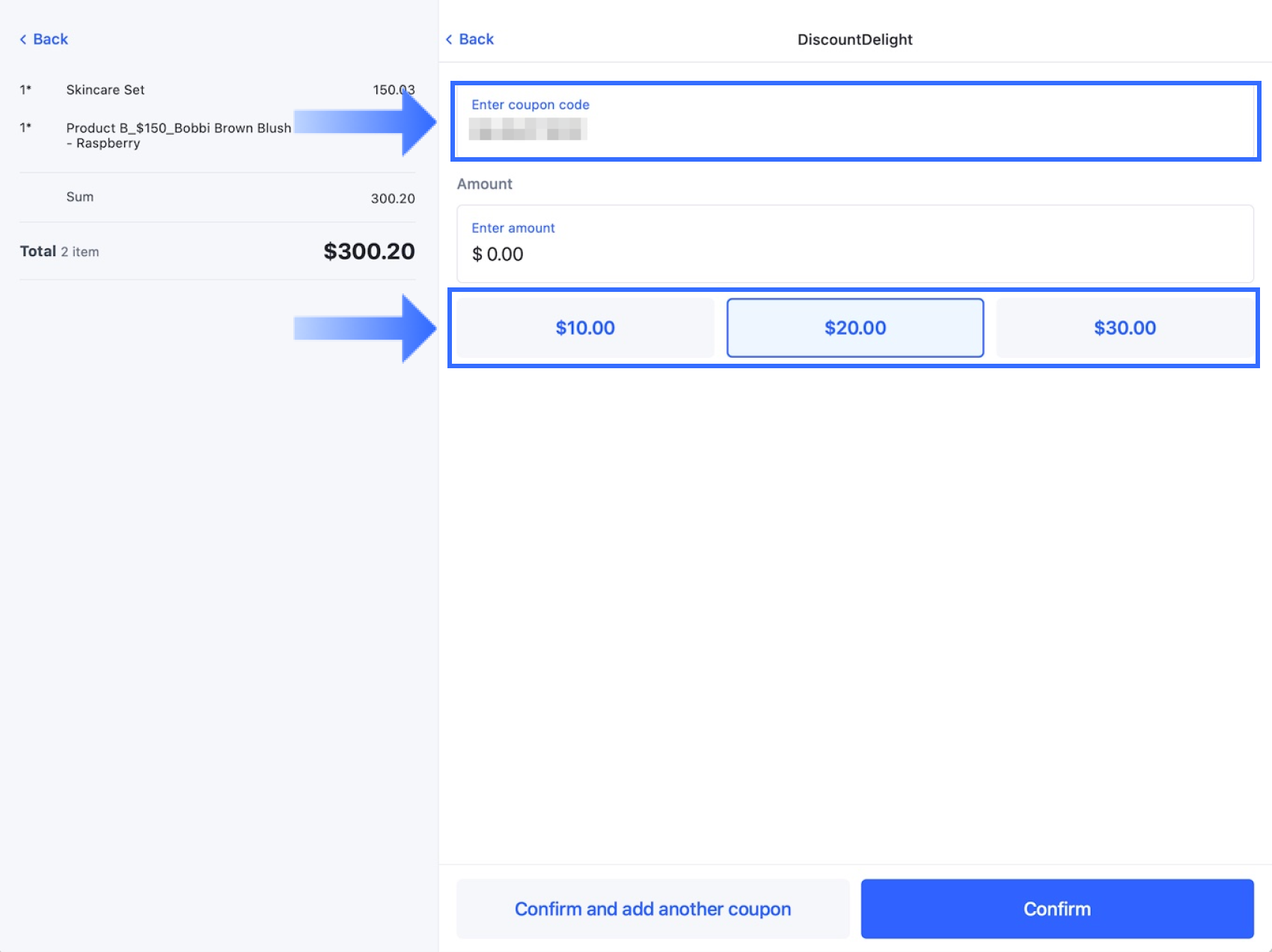Click the Amount section label
The image size is (1272, 952).
pos(484,183)
